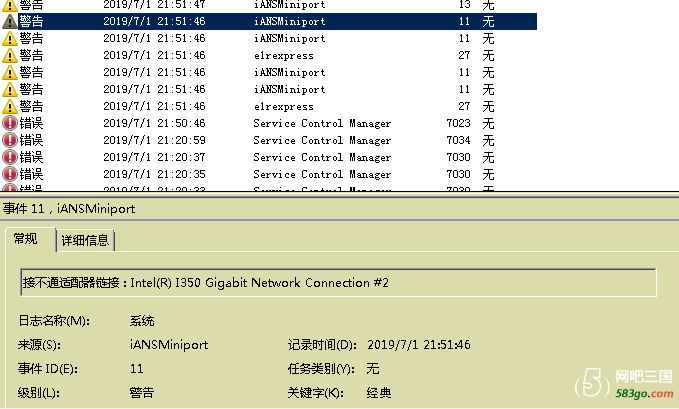Click the 583go.com watermark link
Screen dimensions: 679x409
tap(644, 393)
